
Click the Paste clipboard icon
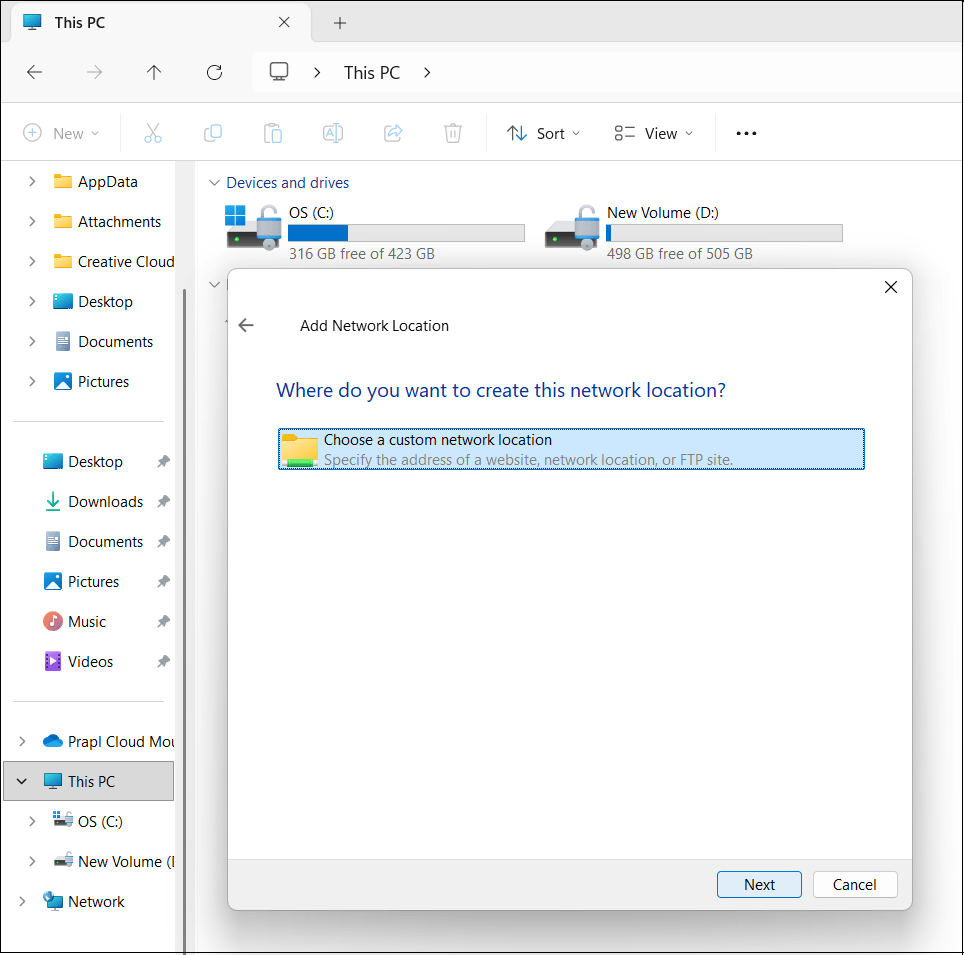coord(272,133)
